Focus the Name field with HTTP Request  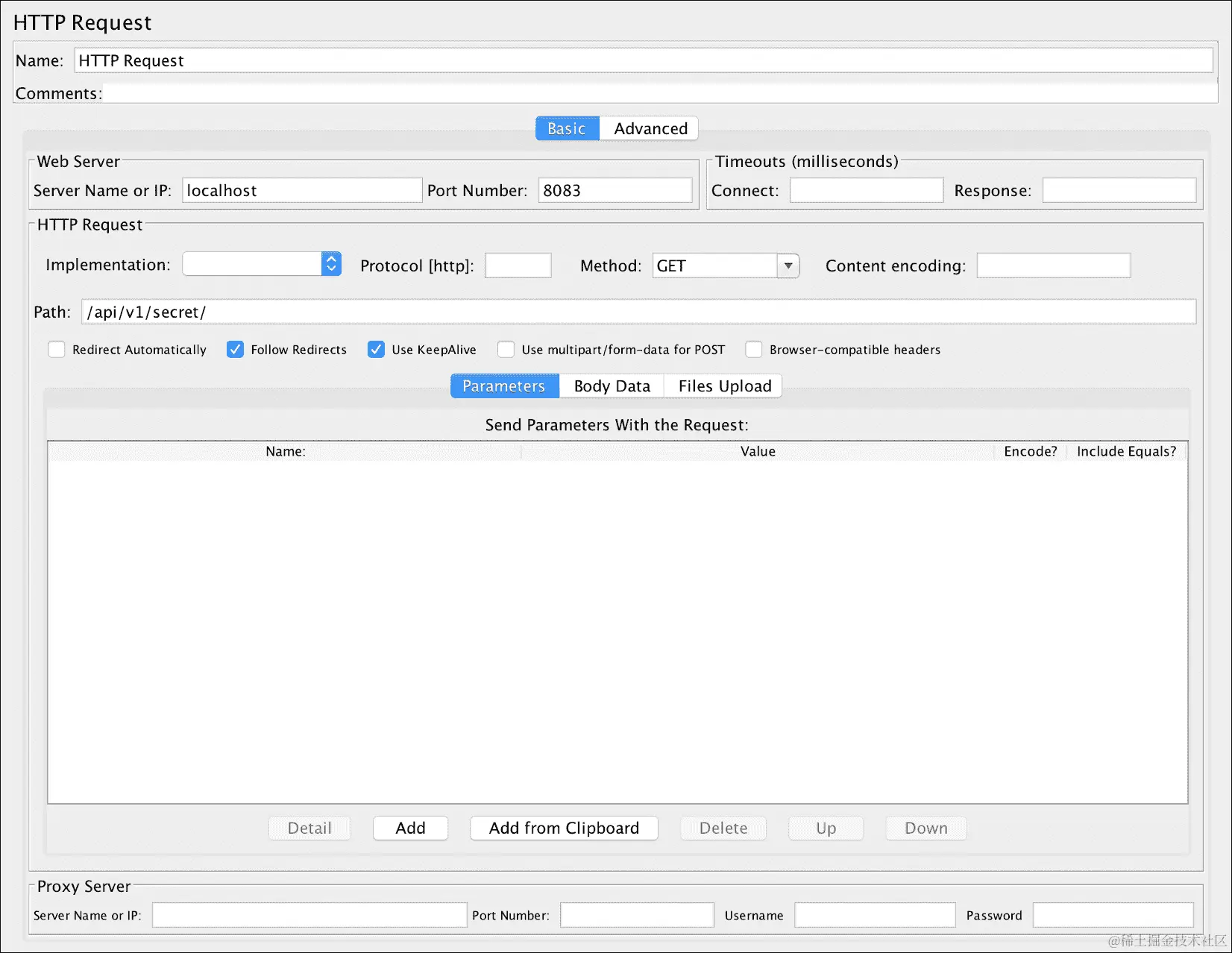[x=644, y=60]
